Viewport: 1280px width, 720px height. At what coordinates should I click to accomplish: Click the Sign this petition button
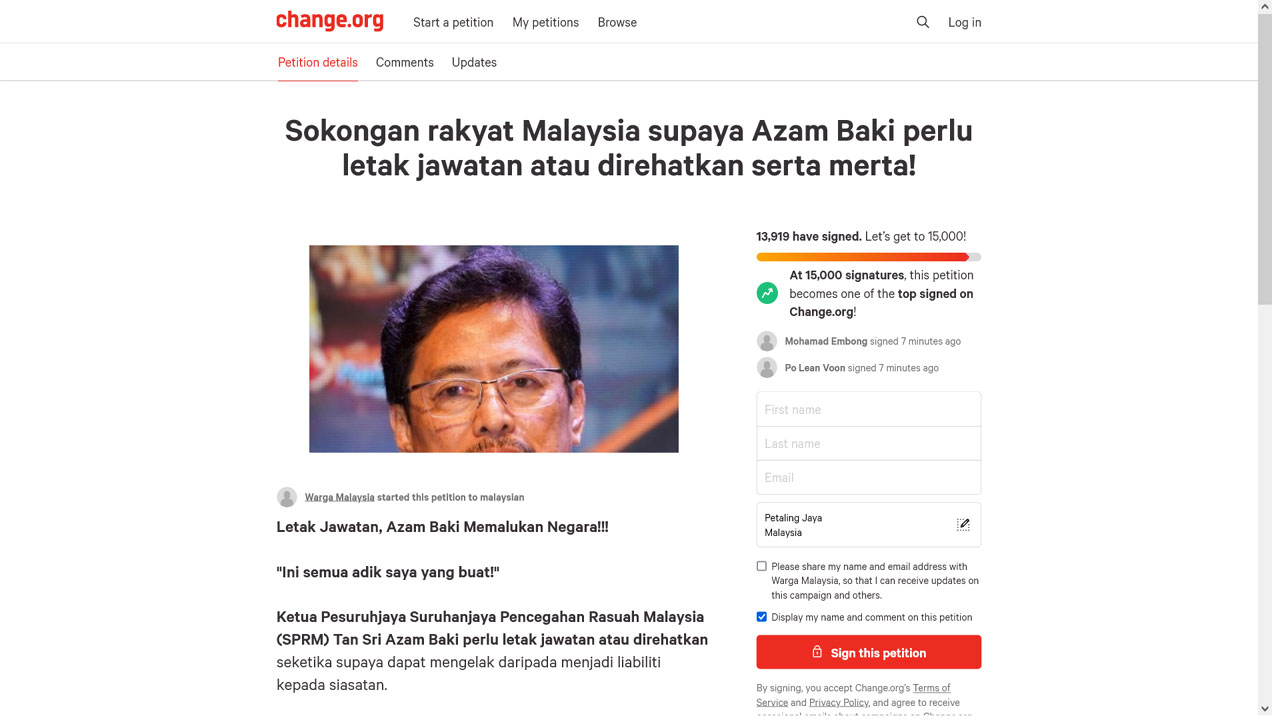click(x=868, y=652)
